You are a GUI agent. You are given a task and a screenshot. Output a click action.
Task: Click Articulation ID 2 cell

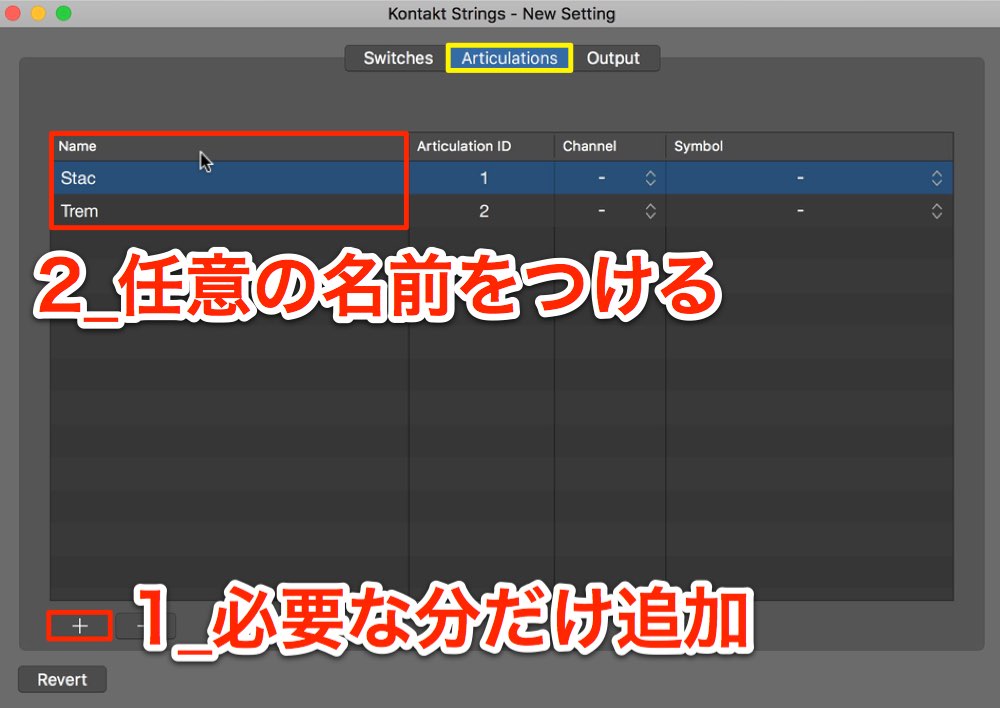[482, 211]
